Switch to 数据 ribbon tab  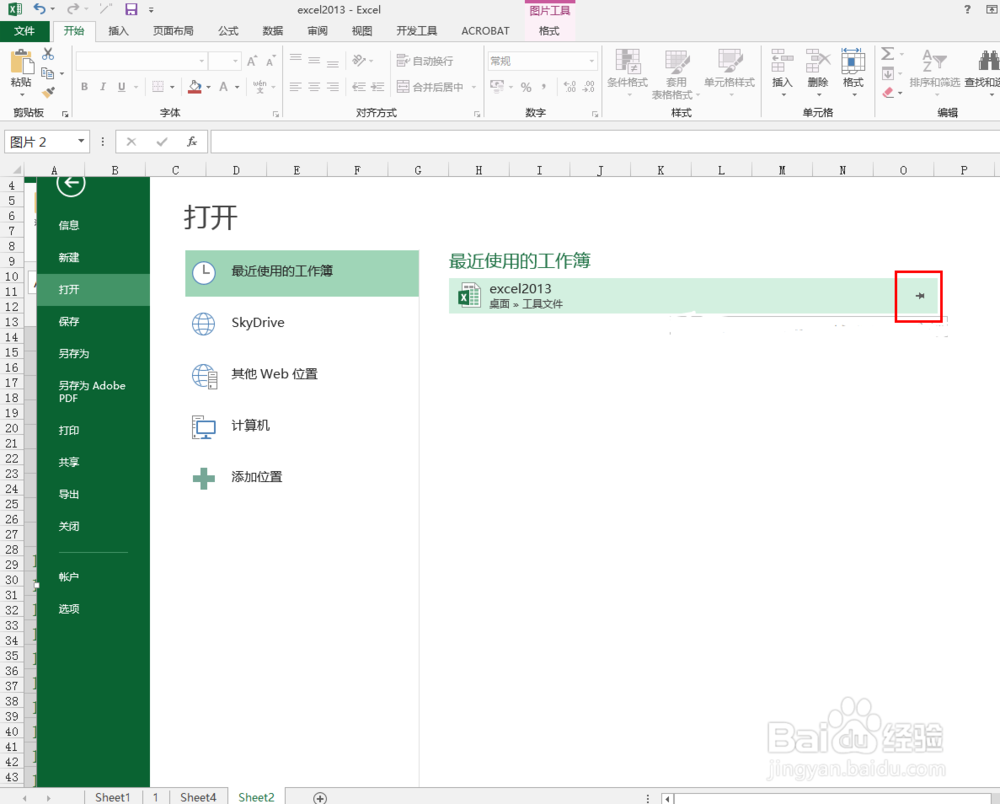272,31
